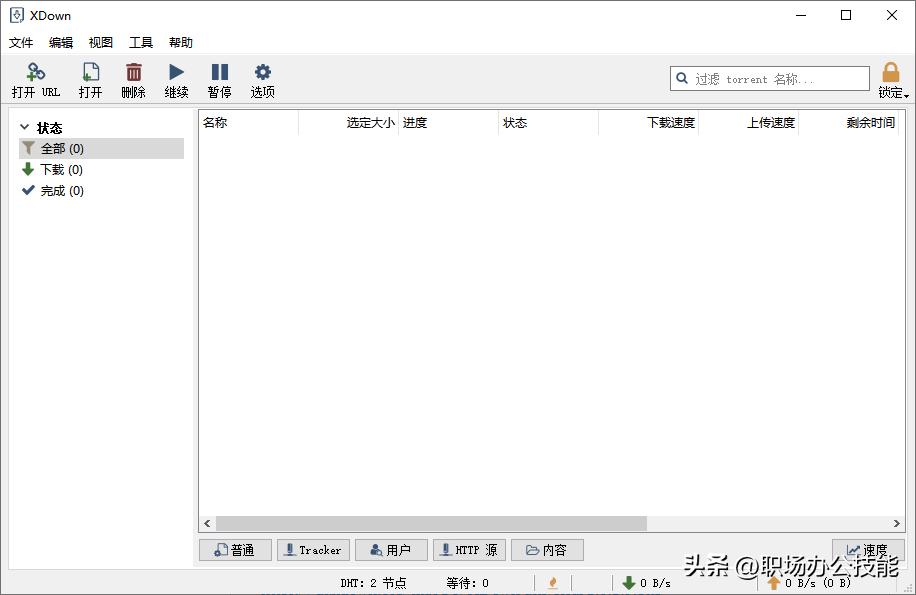916x595 pixels.
Task: Resume downloads with the 继续 play icon
Action: pos(176,72)
